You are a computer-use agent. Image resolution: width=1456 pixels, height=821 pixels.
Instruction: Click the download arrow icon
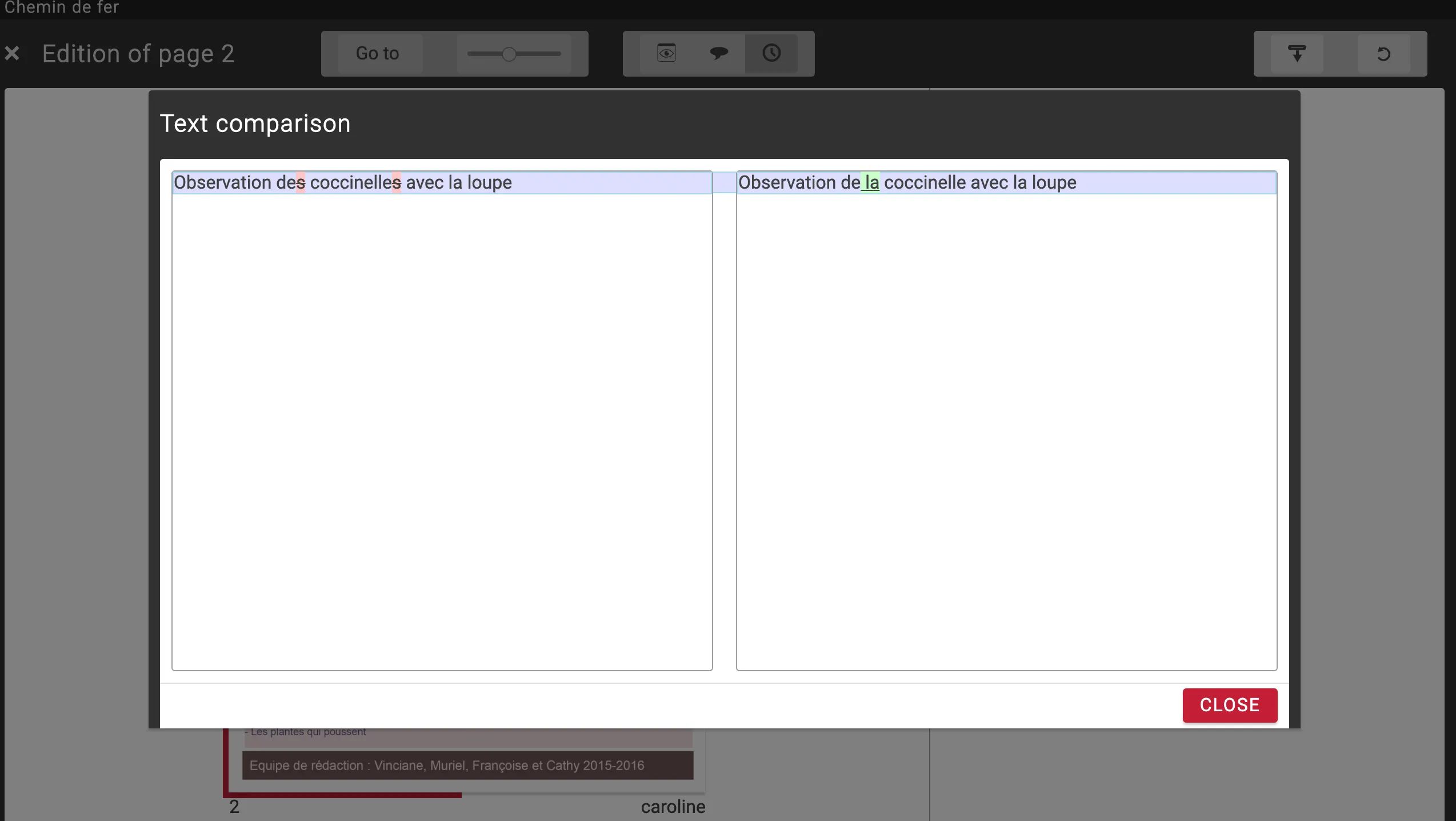pos(1297,54)
